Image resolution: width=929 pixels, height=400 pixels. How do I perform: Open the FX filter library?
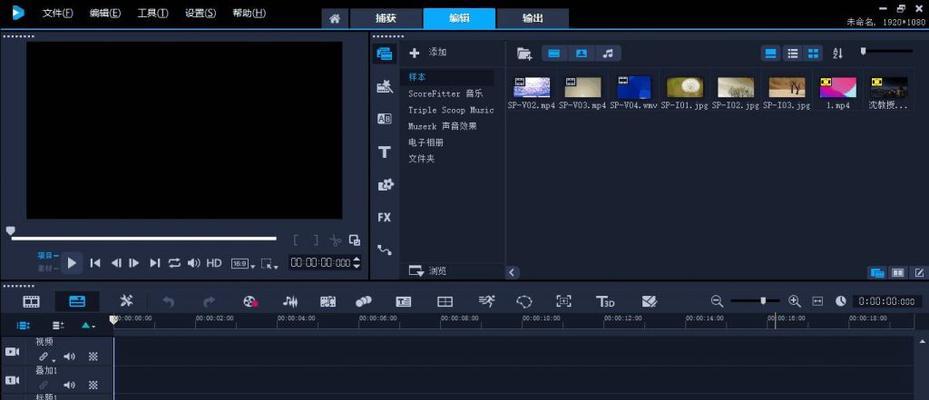pos(385,217)
